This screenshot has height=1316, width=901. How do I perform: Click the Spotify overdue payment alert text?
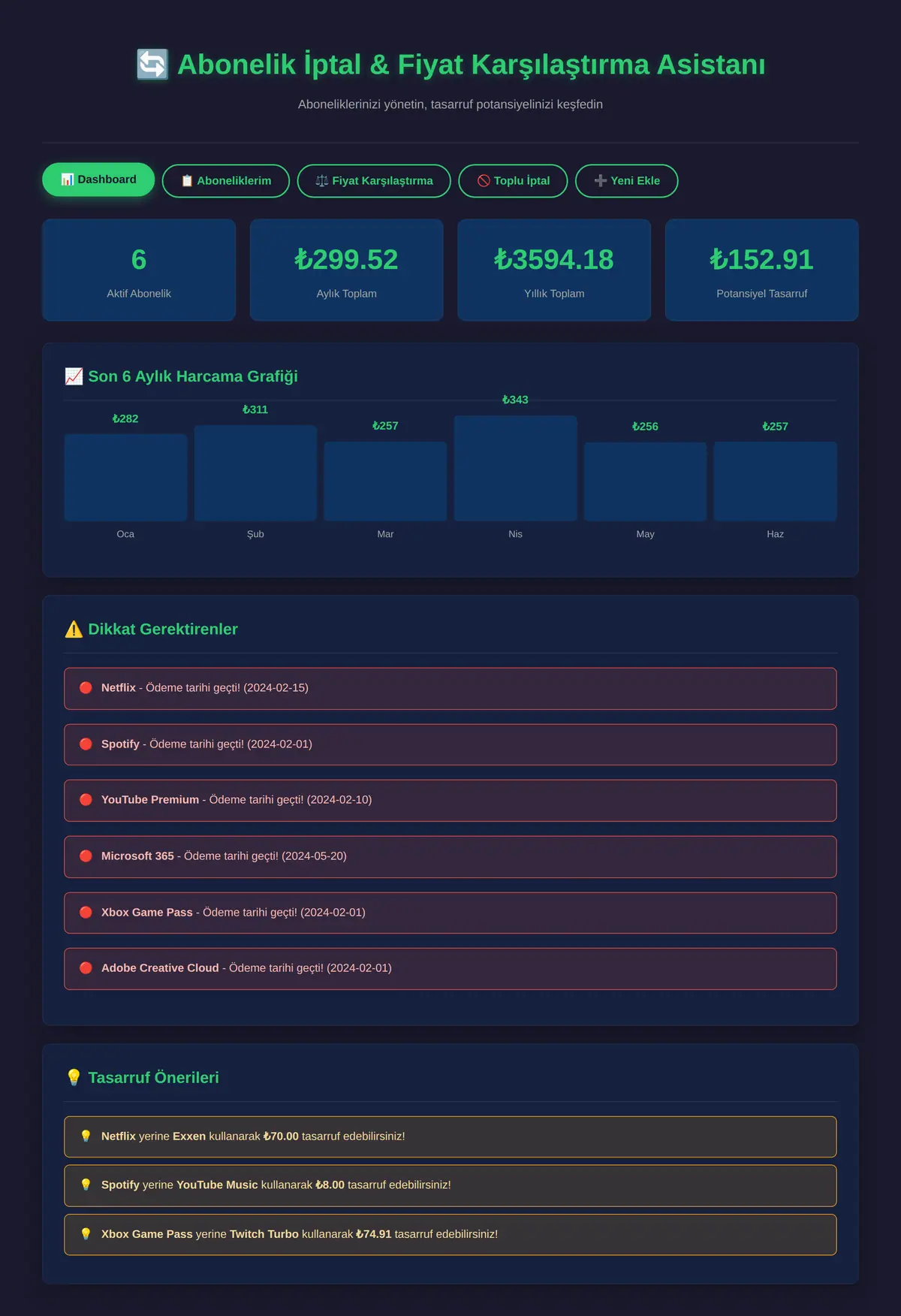tap(206, 744)
